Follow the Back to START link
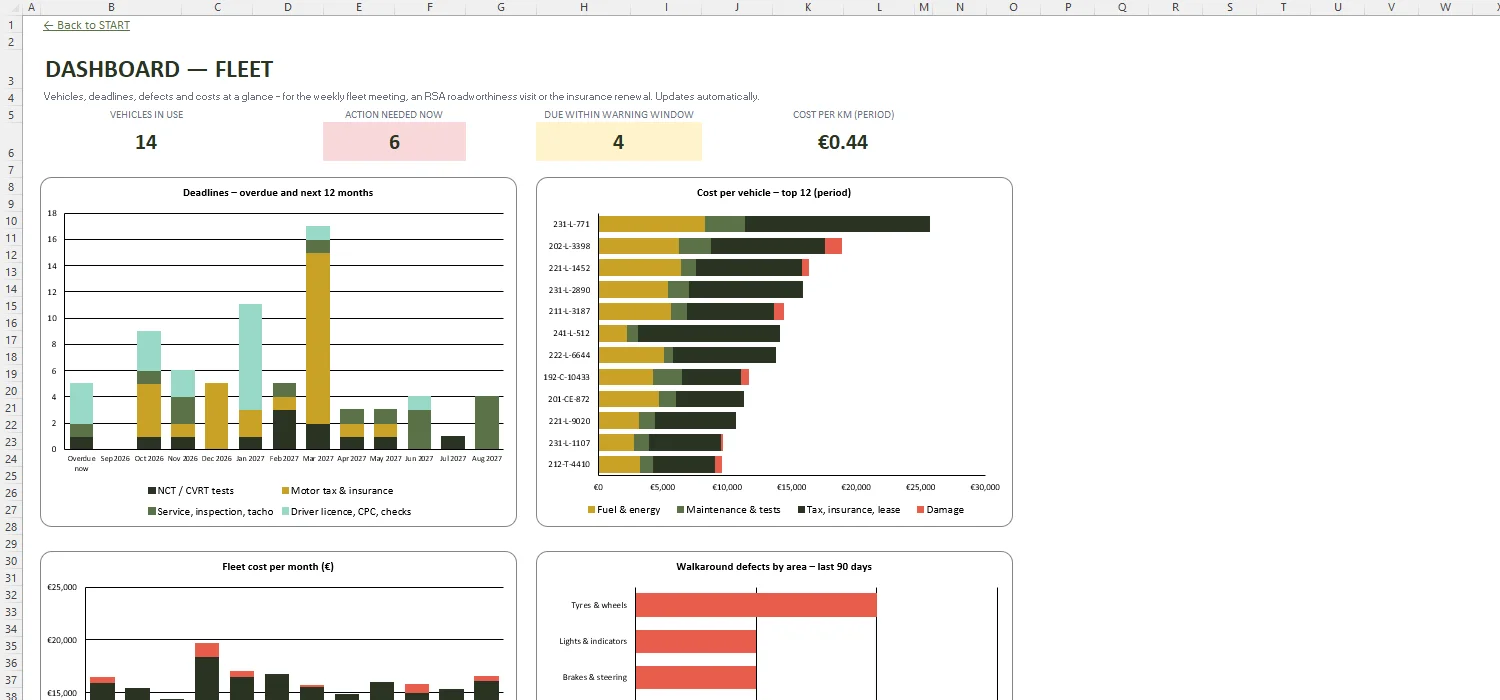The width and height of the screenshot is (1500, 700). click(87, 25)
